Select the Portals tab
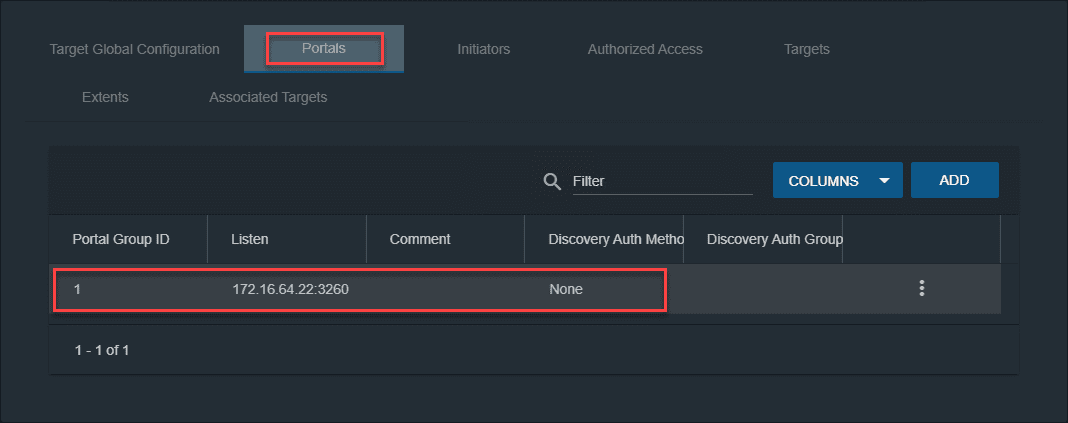 pyautogui.click(x=324, y=49)
